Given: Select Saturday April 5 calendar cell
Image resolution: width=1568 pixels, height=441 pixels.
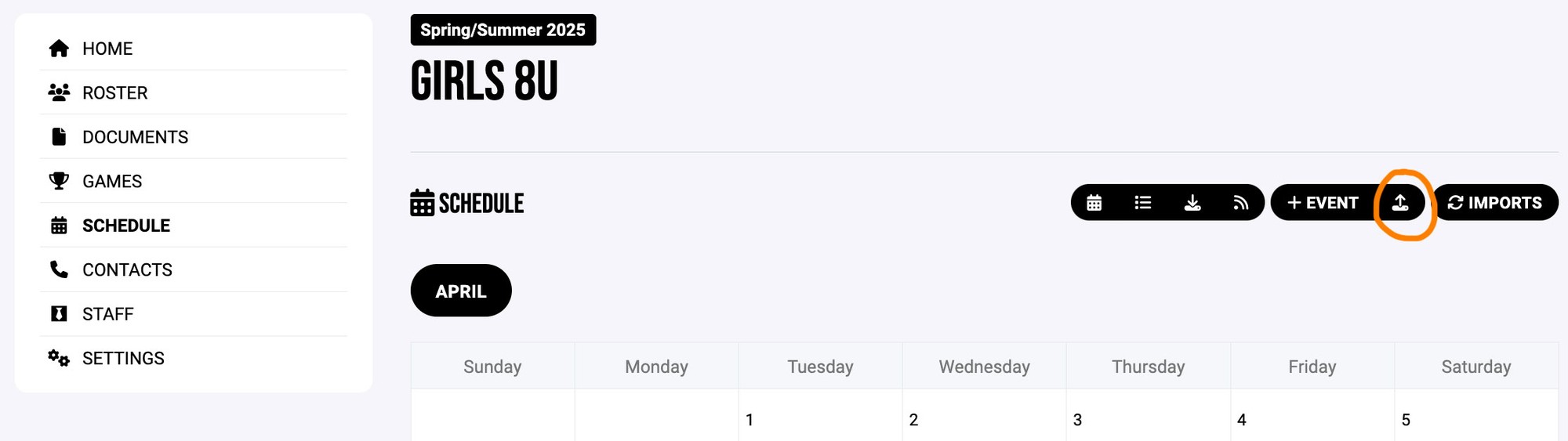Looking at the screenshot, I should (x=1475, y=419).
